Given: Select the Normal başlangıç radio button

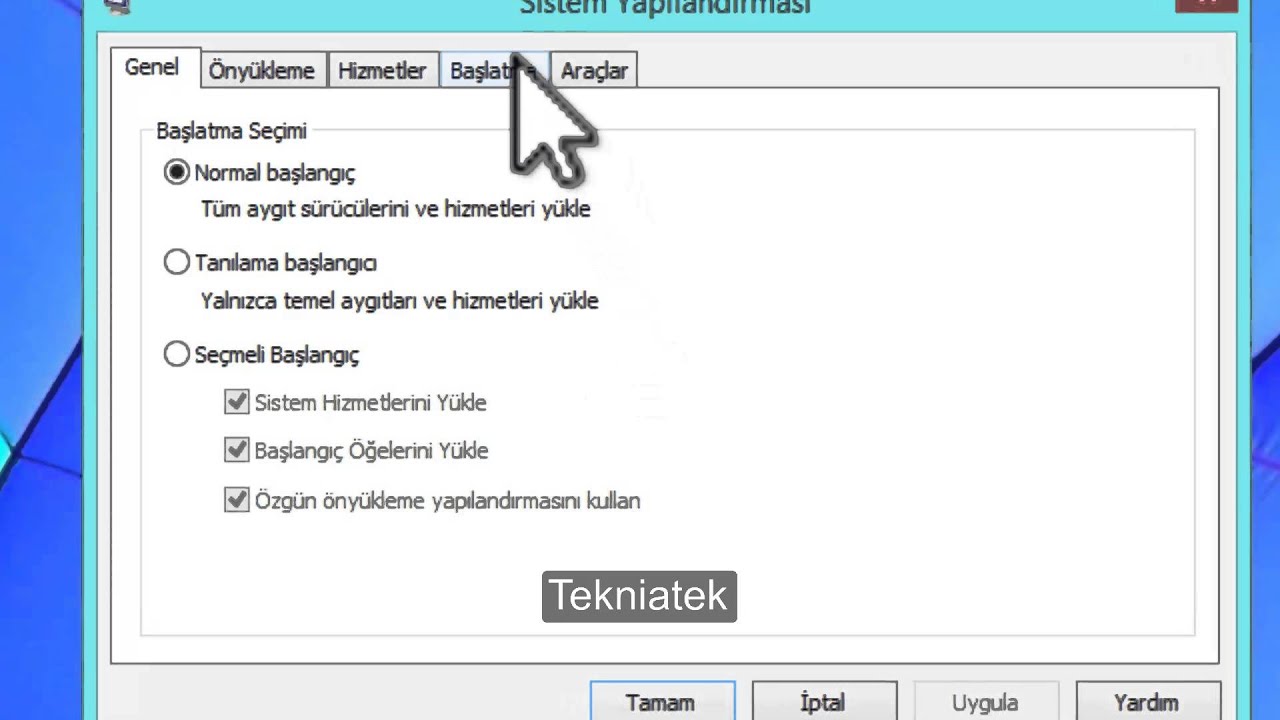Looking at the screenshot, I should pos(177,173).
